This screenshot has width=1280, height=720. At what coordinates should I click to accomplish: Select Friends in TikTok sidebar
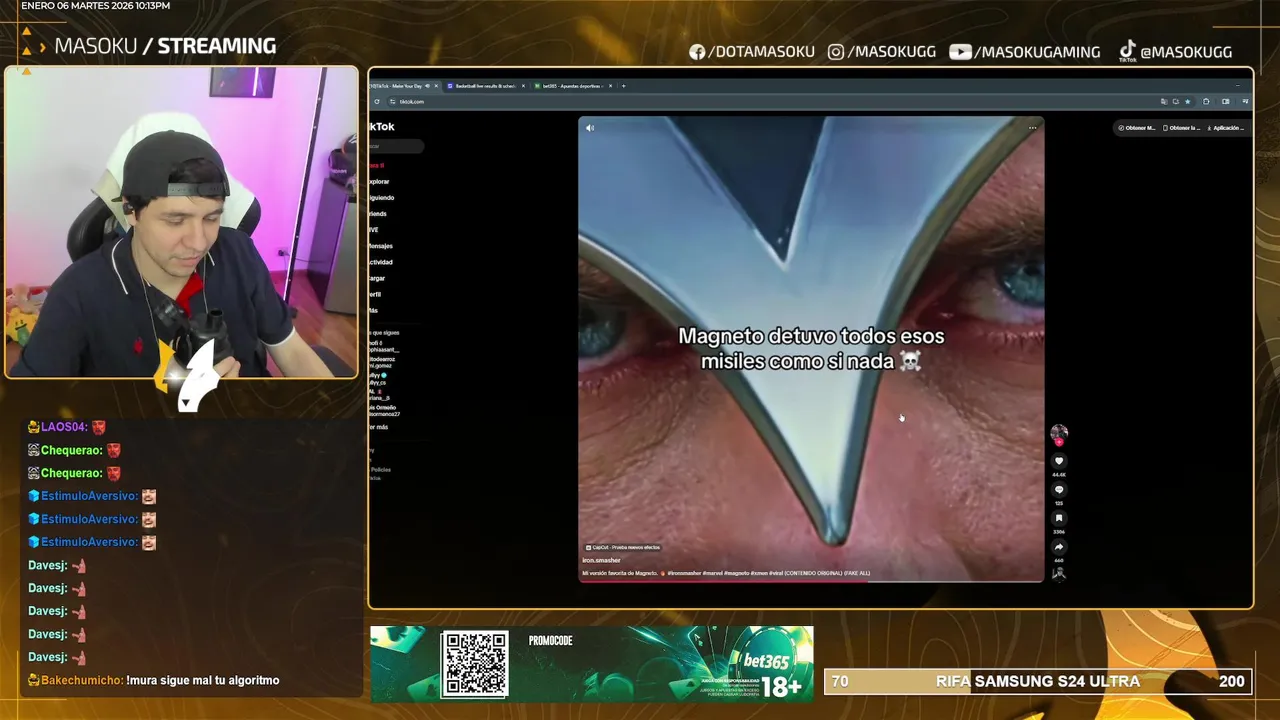pos(378,214)
